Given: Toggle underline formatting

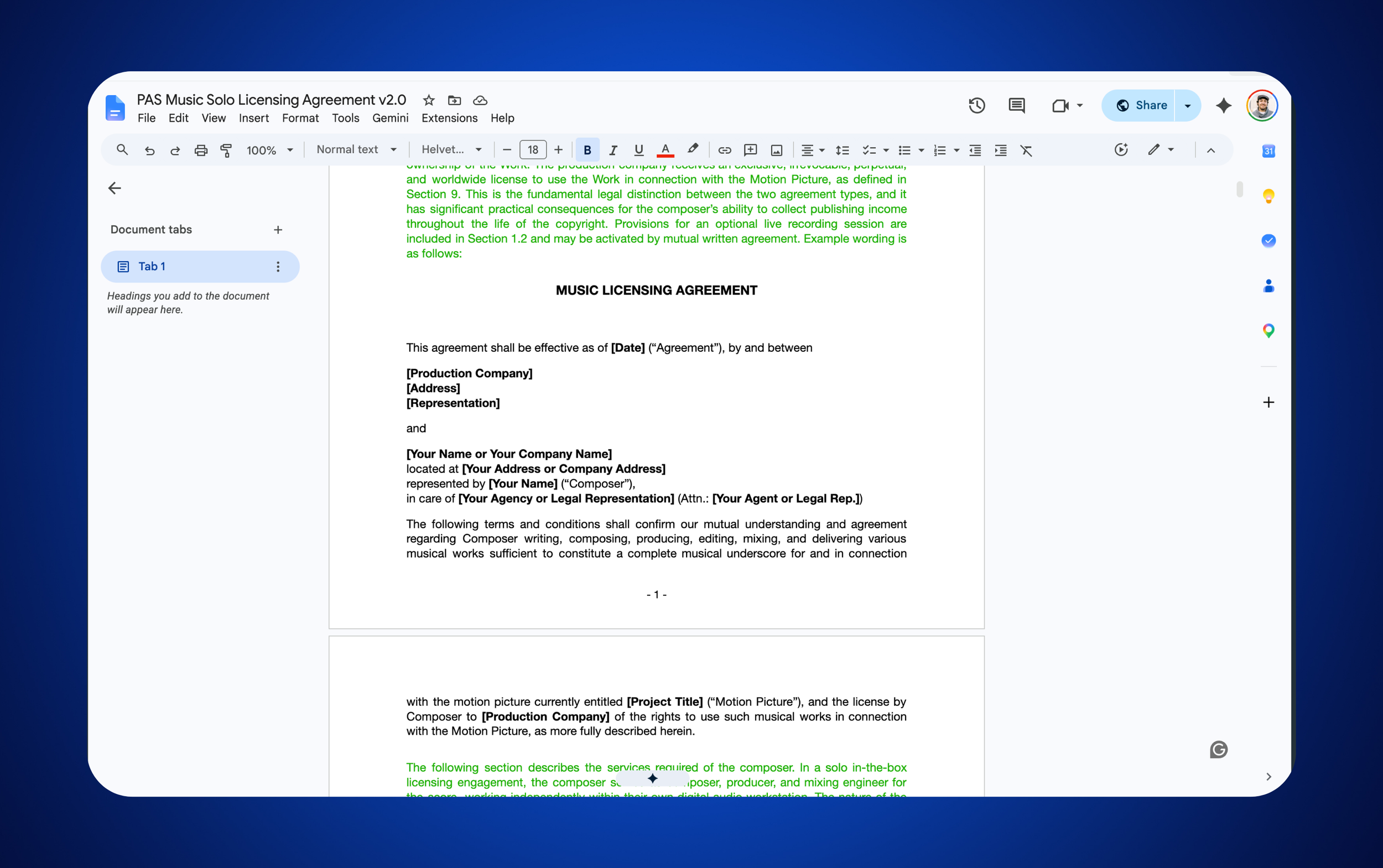Looking at the screenshot, I should click(638, 150).
